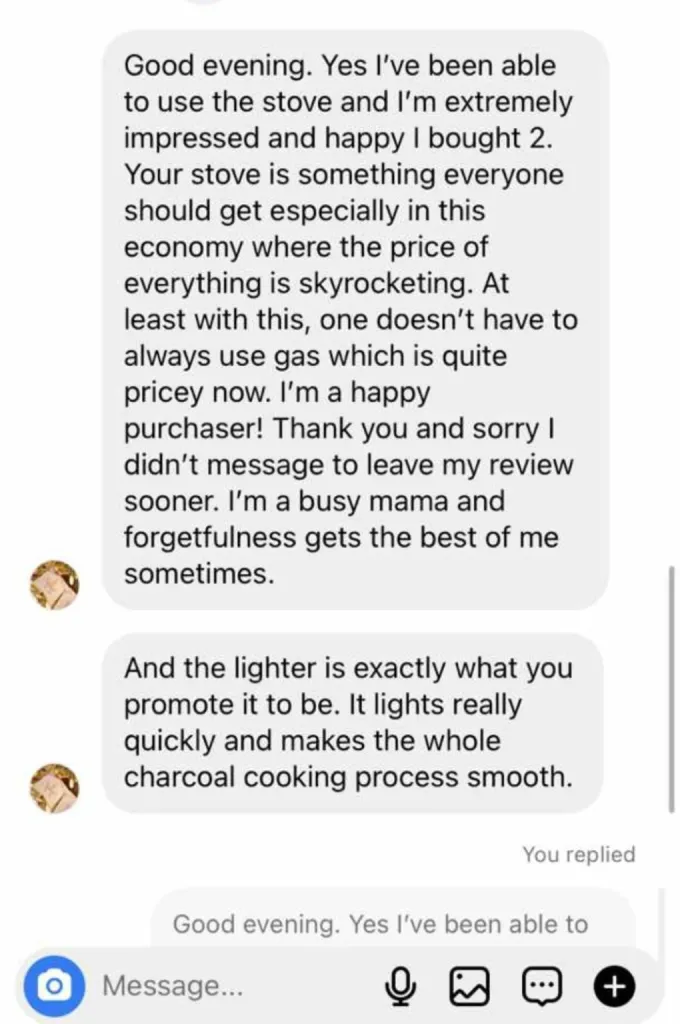The image size is (680, 1024).
Task: Select the lighter message bubble
Action: 352,722
